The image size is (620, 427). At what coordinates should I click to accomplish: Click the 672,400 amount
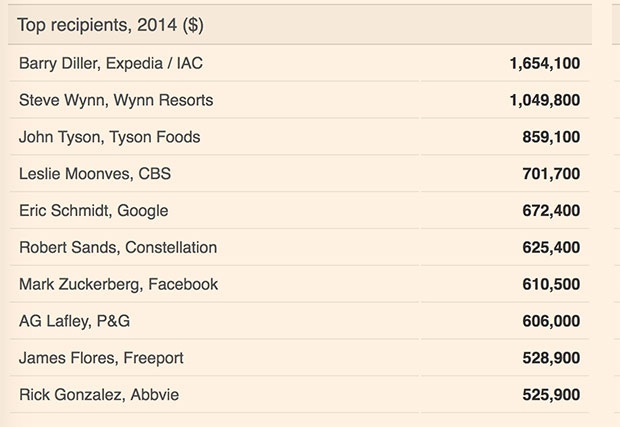click(x=551, y=211)
